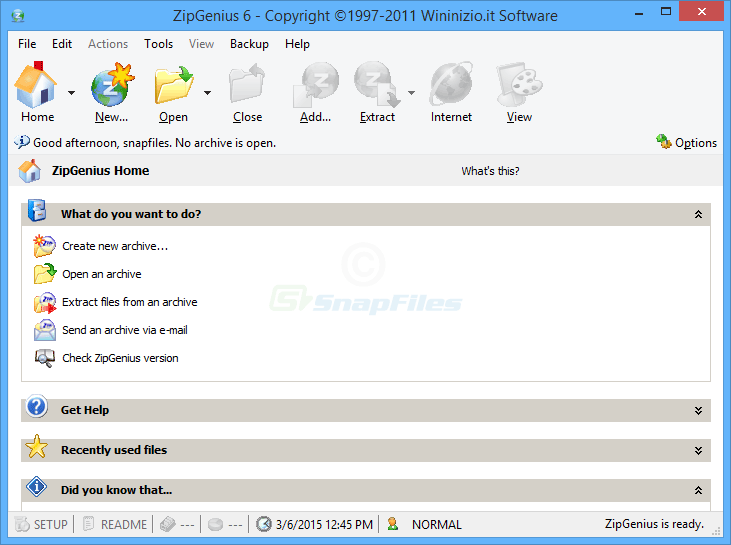
Task: Click 'Create new archive...' link
Action: pyautogui.click(x=114, y=246)
